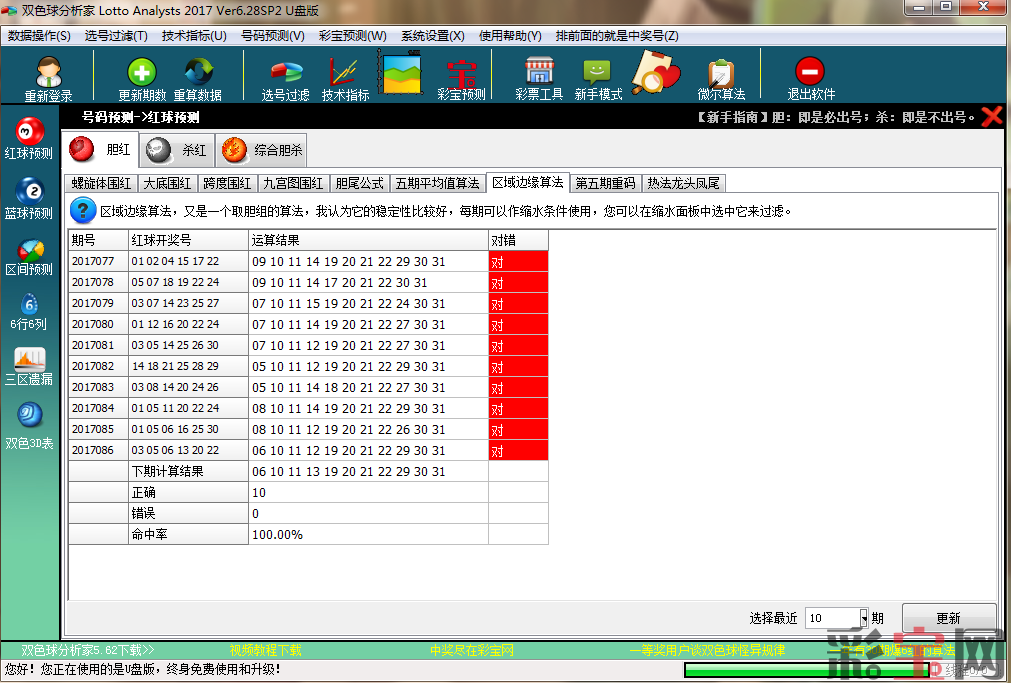
Task: Open 三区遗漏 in the left sidebar
Action: (29, 367)
